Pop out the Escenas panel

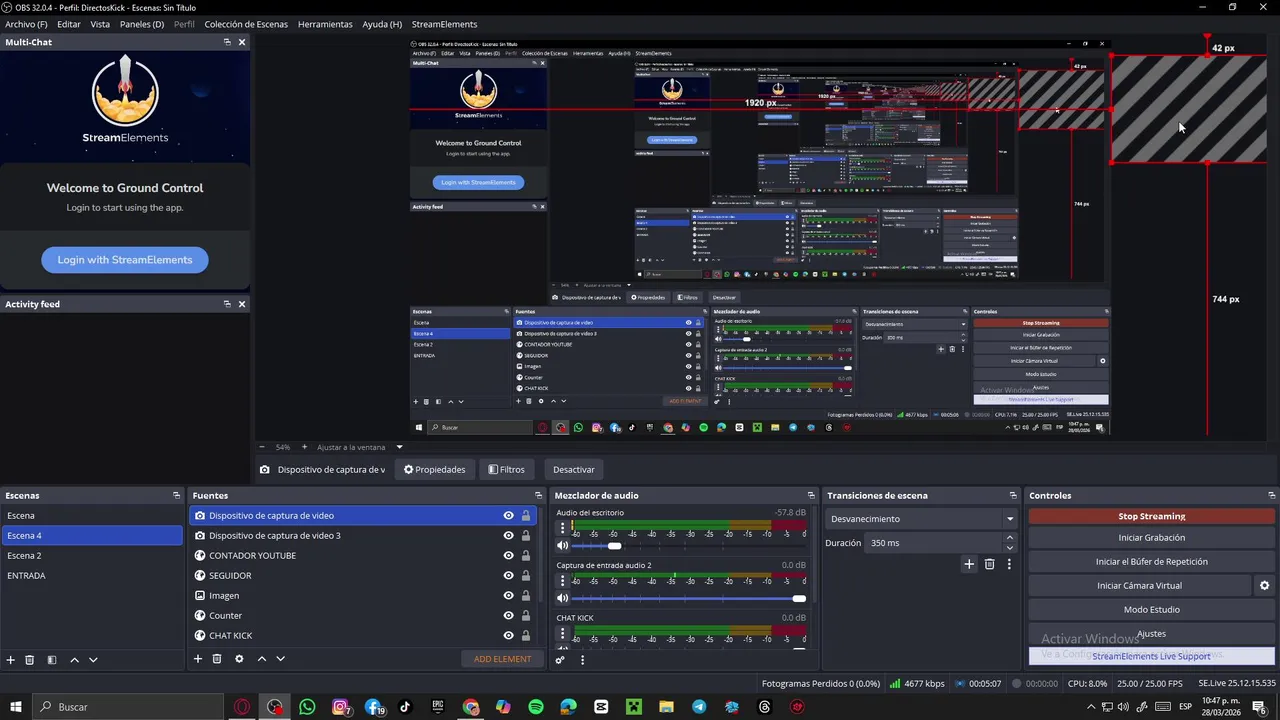(x=177, y=495)
